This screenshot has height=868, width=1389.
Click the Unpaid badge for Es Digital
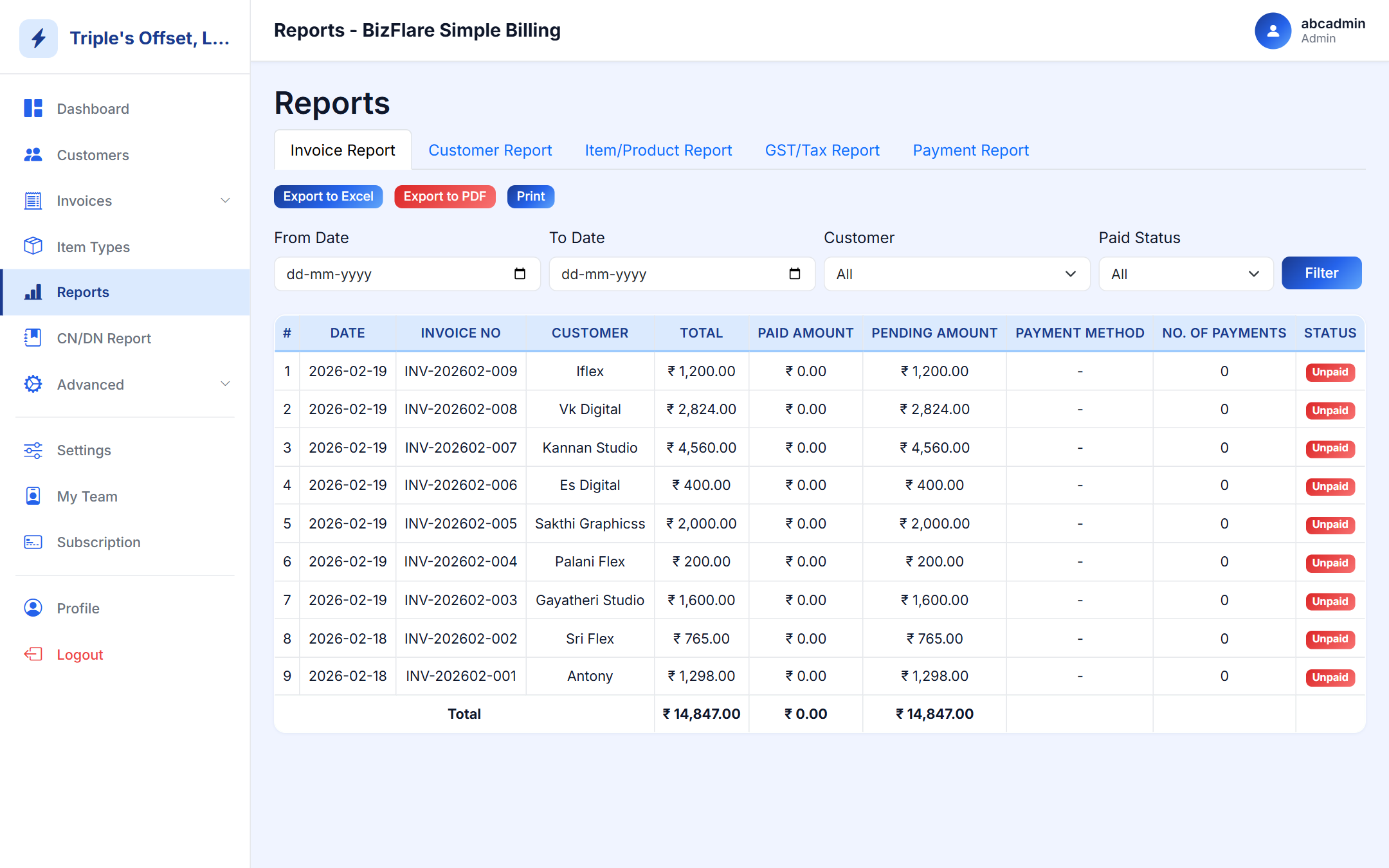1330,486
